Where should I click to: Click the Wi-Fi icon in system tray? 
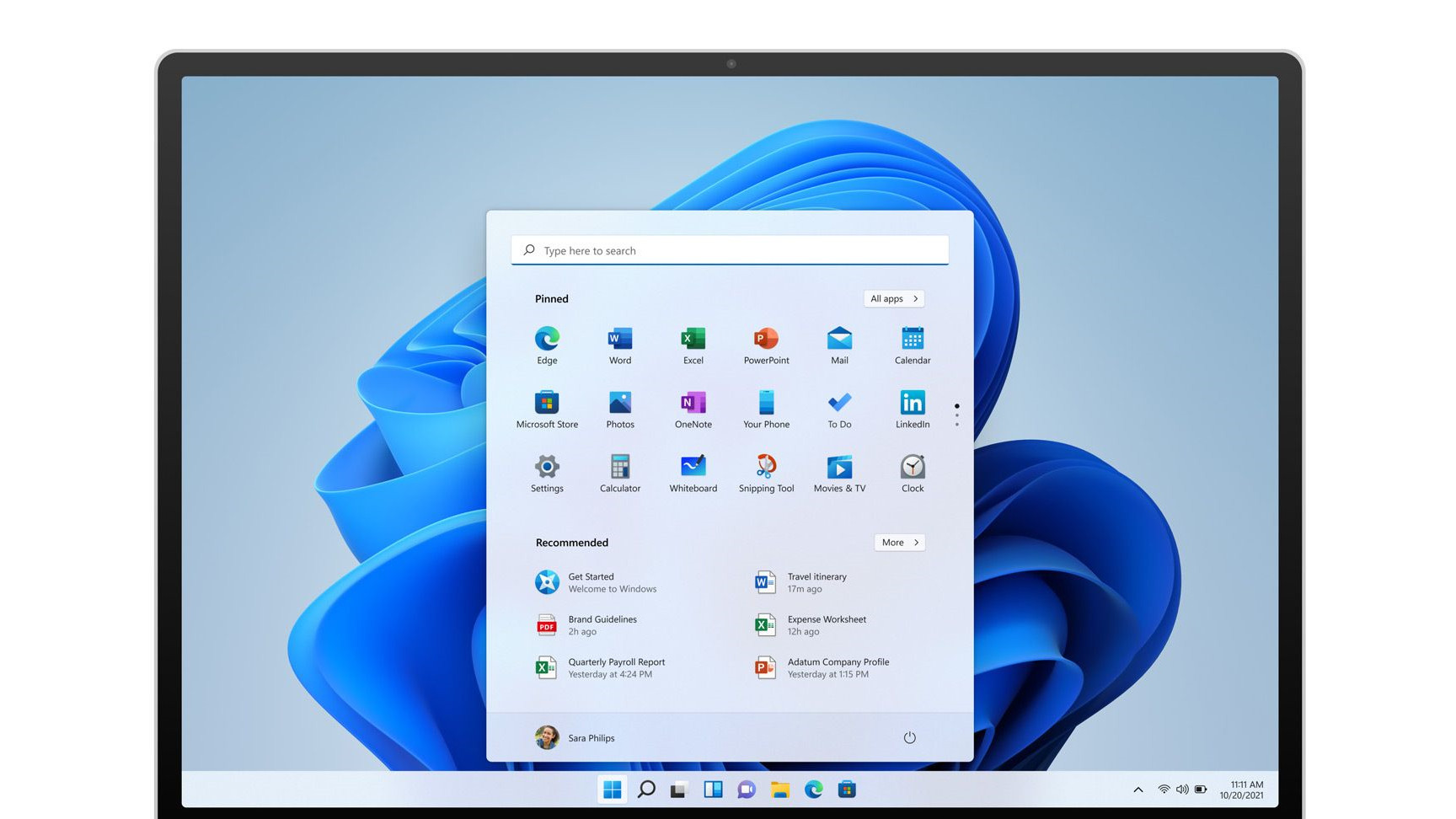(1164, 790)
